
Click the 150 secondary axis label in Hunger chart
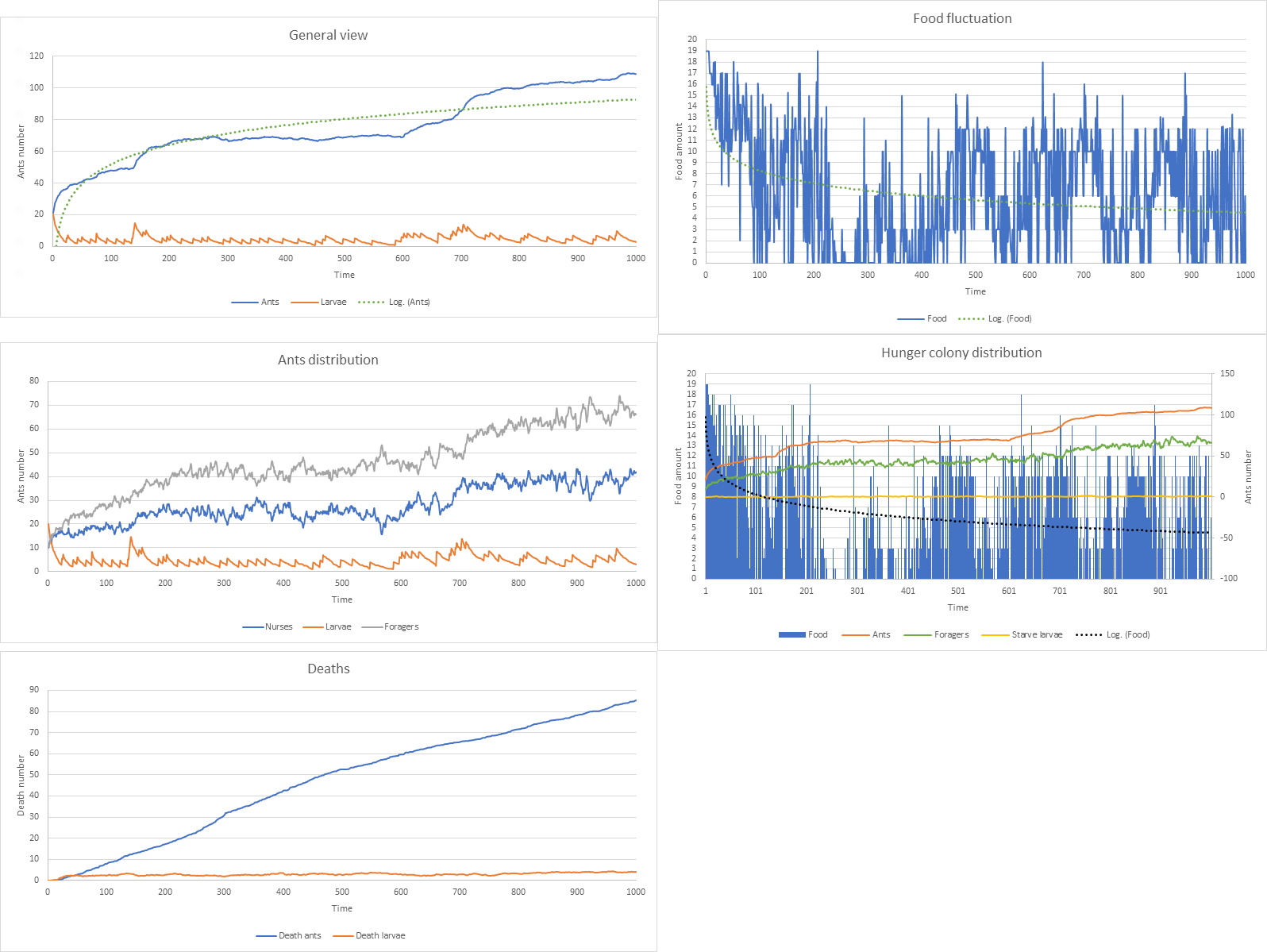coord(1227,373)
